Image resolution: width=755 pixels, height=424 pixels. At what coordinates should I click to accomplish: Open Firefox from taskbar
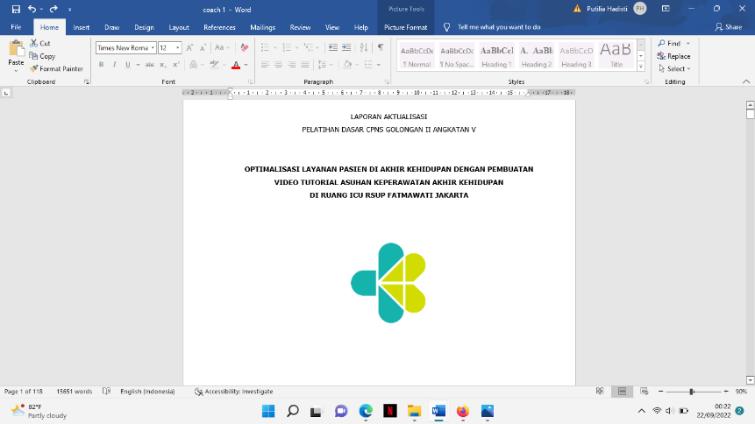pos(463,411)
